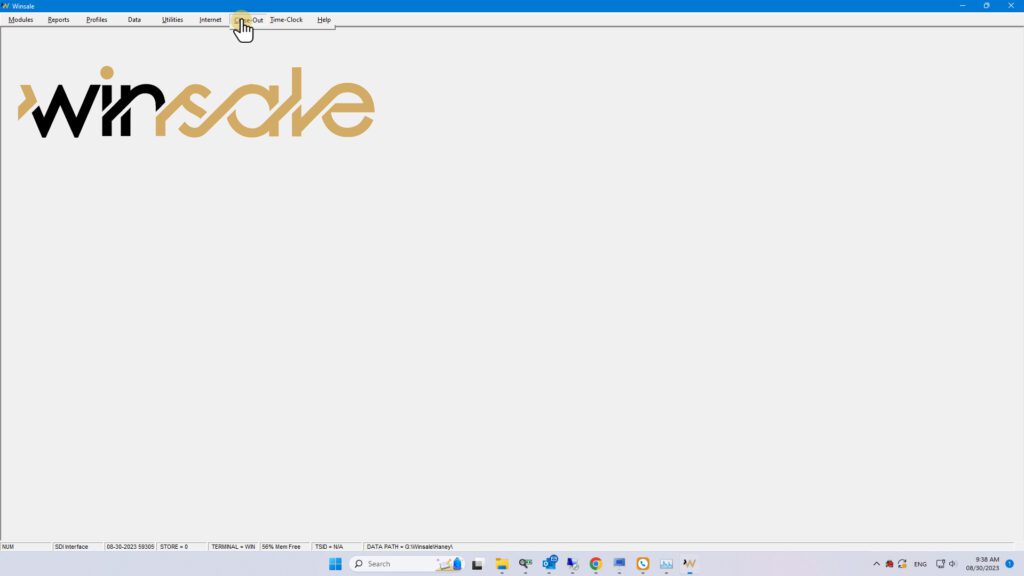Open the Internet menu
The image size is (1024, 576).
pyautogui.click(x=210, y=20)
